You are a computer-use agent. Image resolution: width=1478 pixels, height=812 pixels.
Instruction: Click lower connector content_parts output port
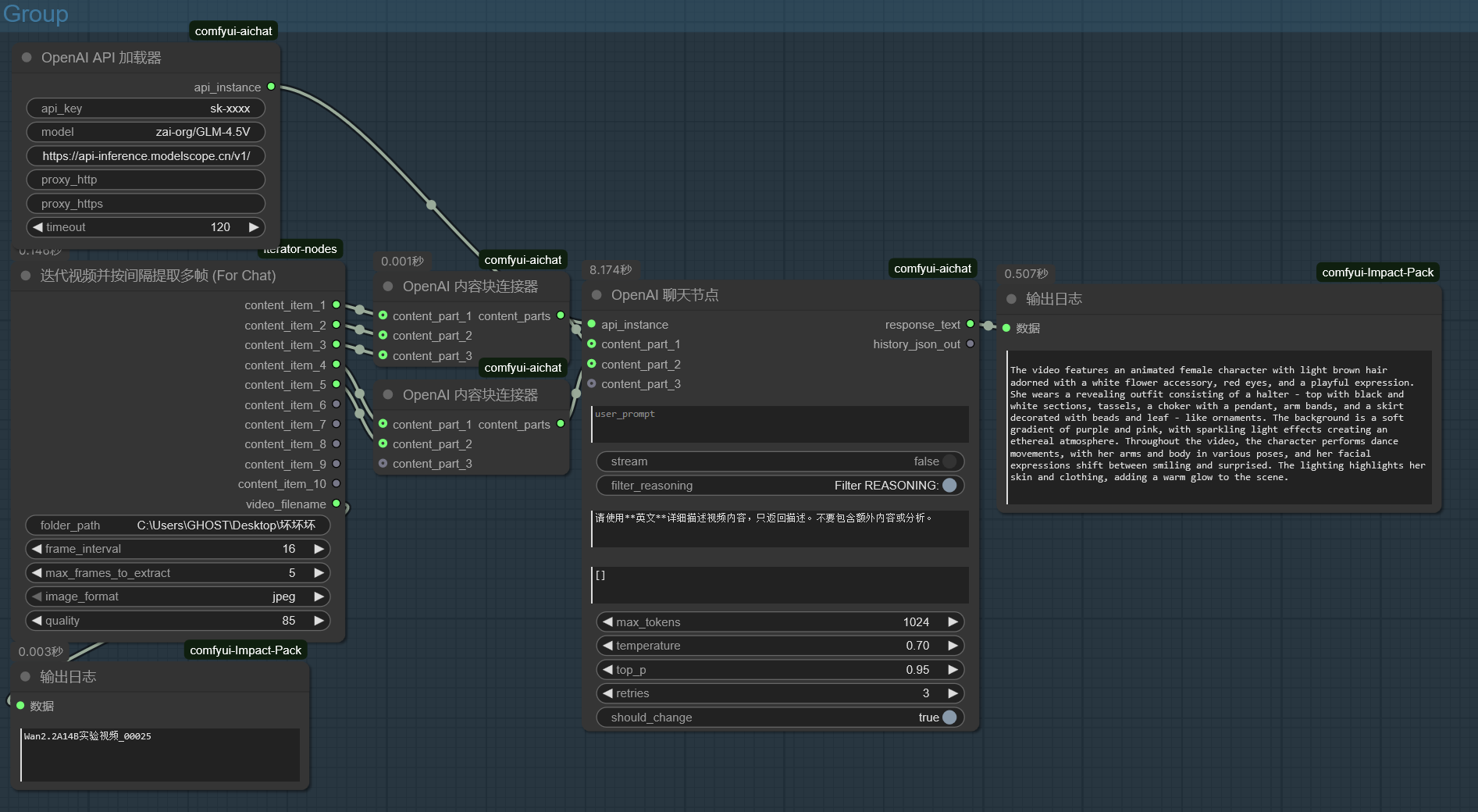coord(561,424)
